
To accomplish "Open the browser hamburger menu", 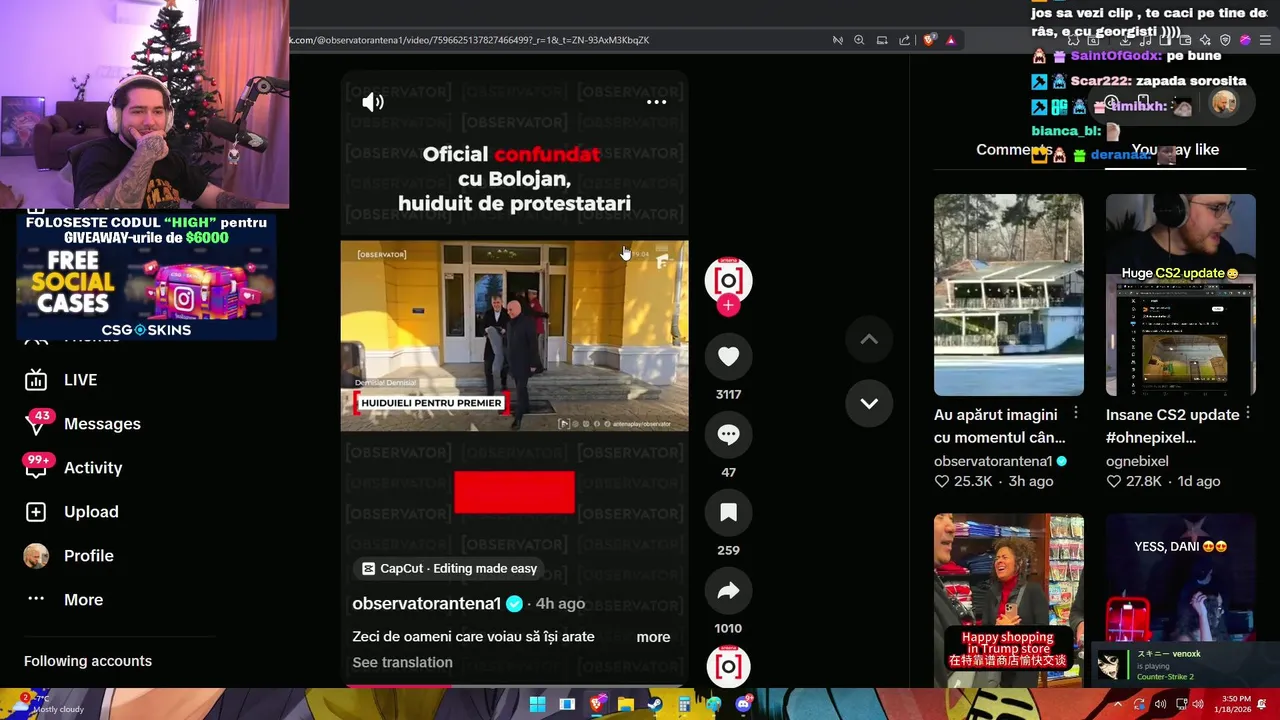I will pyautogui.click(x=1265, y=40).
